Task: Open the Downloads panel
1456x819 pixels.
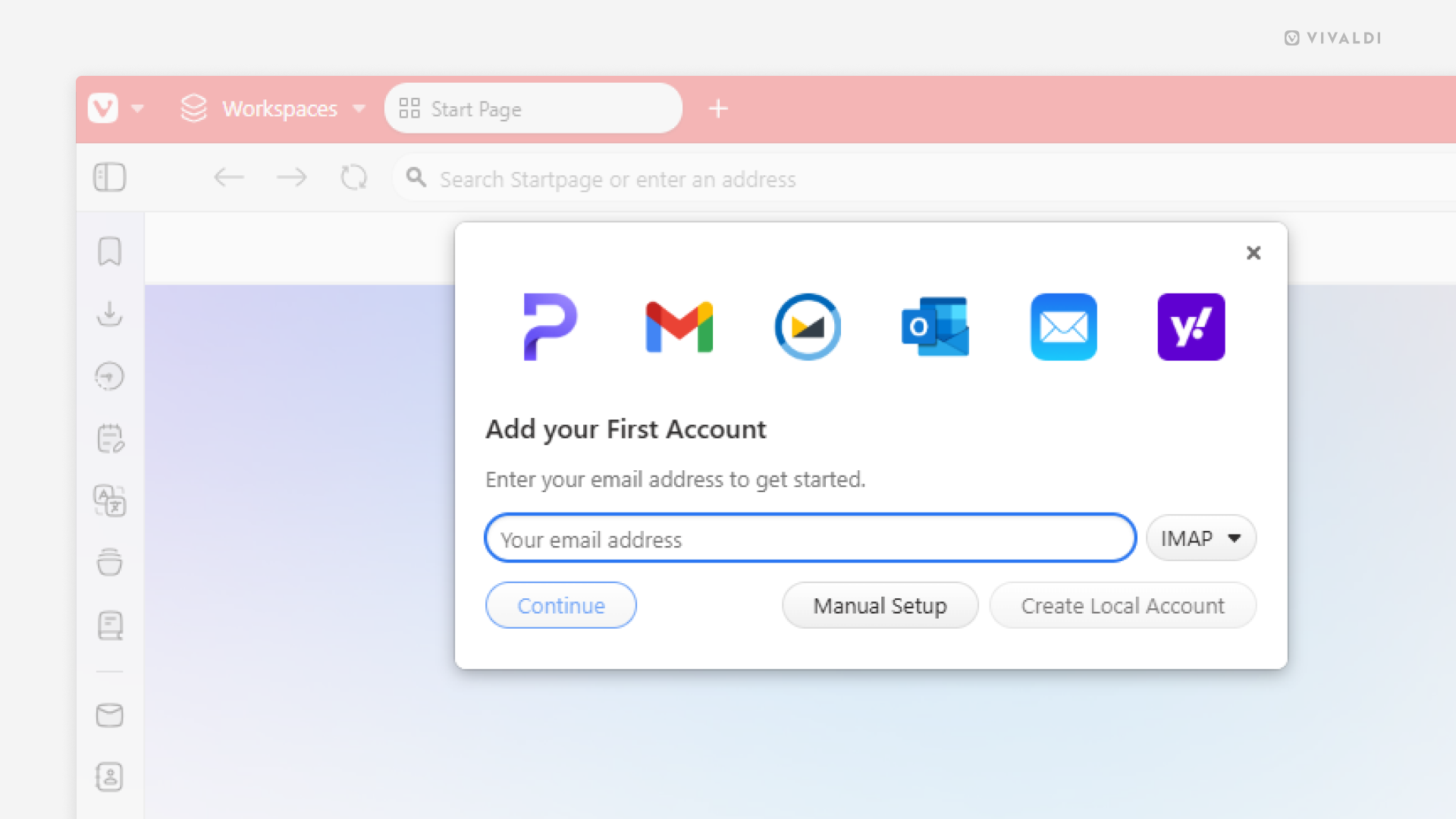Action: 110,313
